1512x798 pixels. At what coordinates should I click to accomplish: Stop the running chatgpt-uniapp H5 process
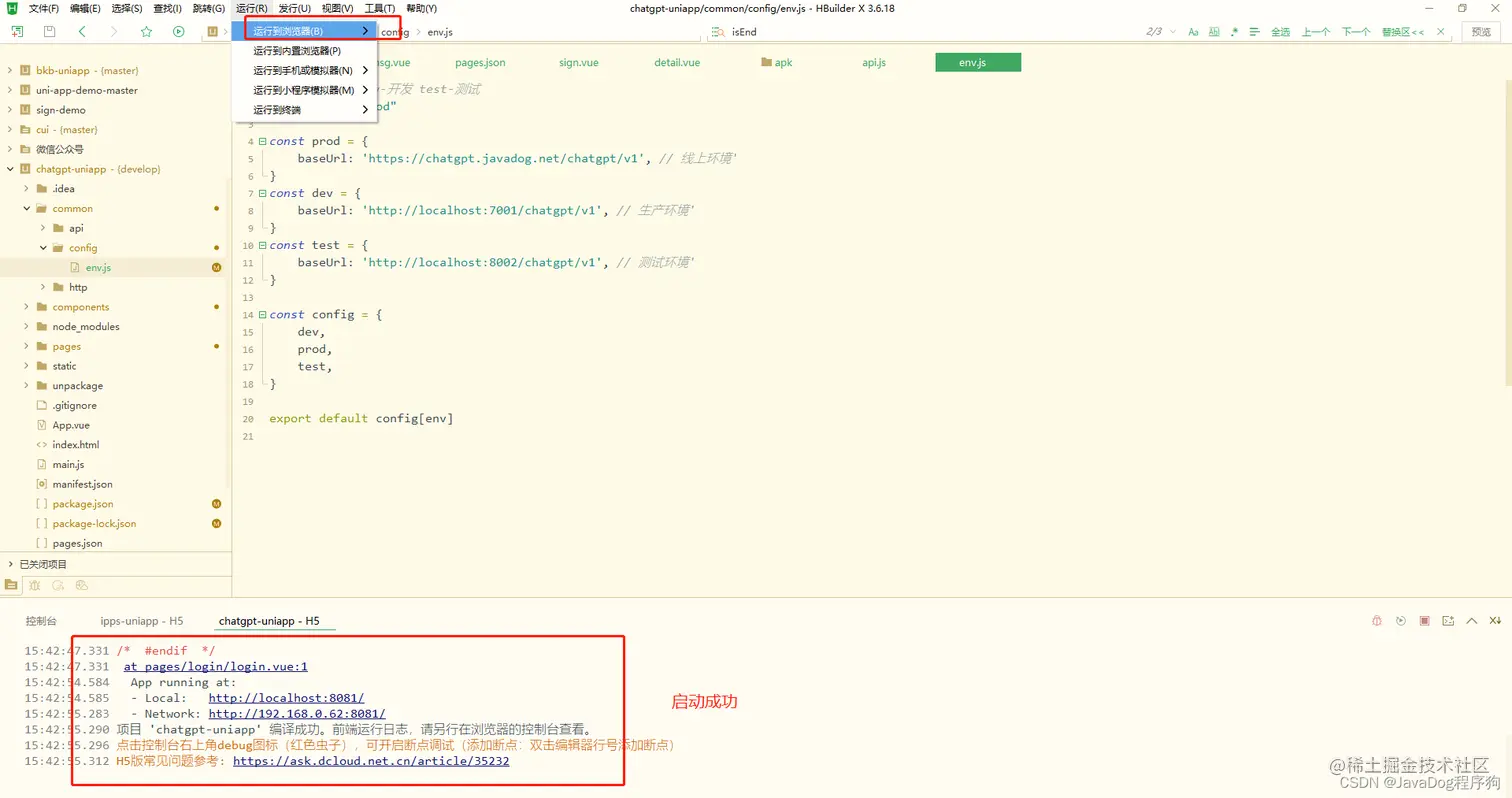(1424, 621)
